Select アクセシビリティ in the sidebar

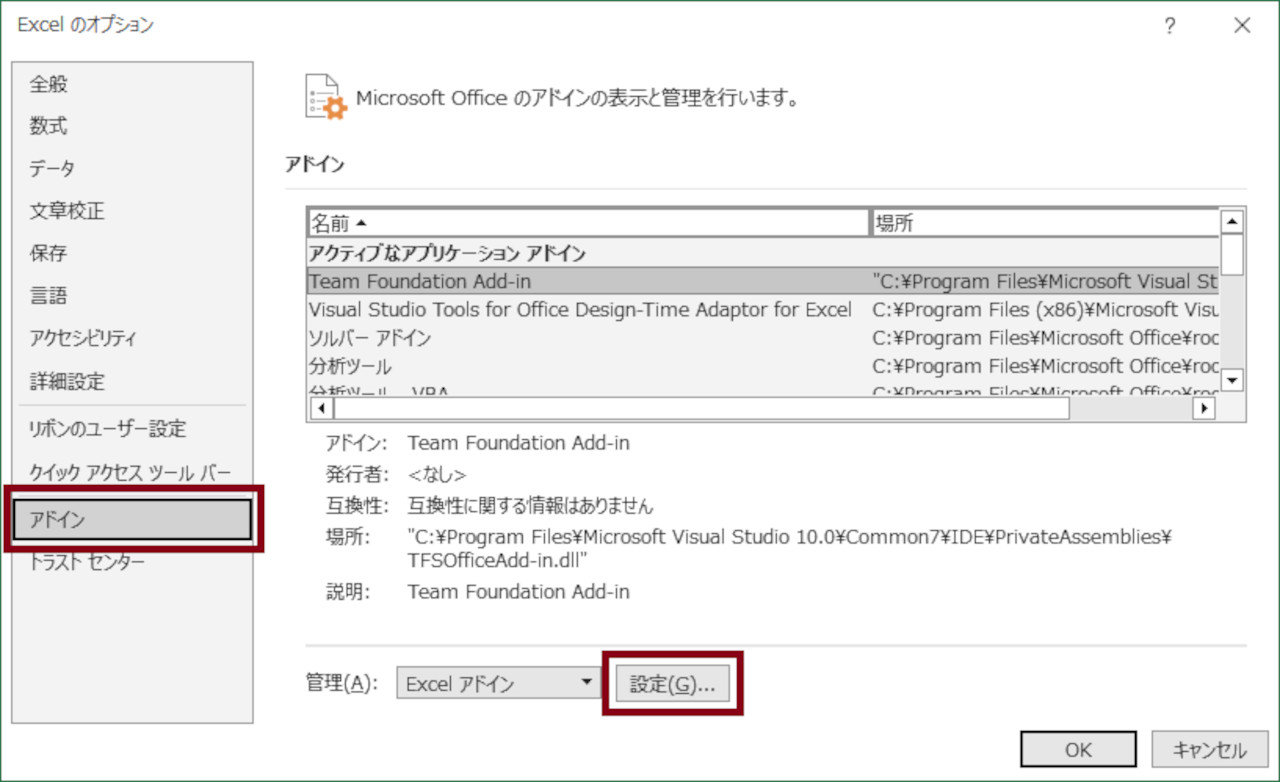[133, 339]
